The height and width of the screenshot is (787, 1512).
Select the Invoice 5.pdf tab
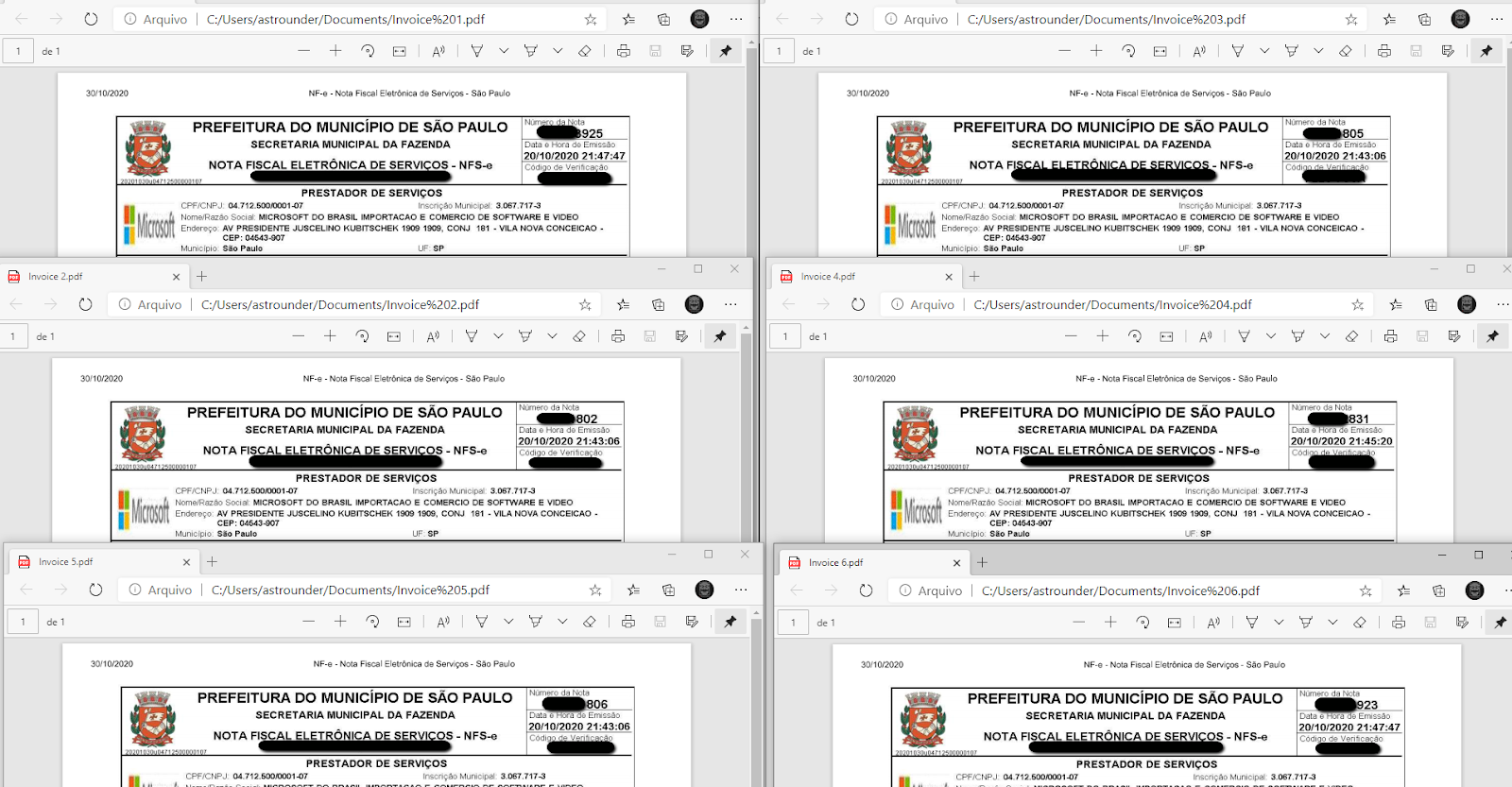[x=102, y=562]
